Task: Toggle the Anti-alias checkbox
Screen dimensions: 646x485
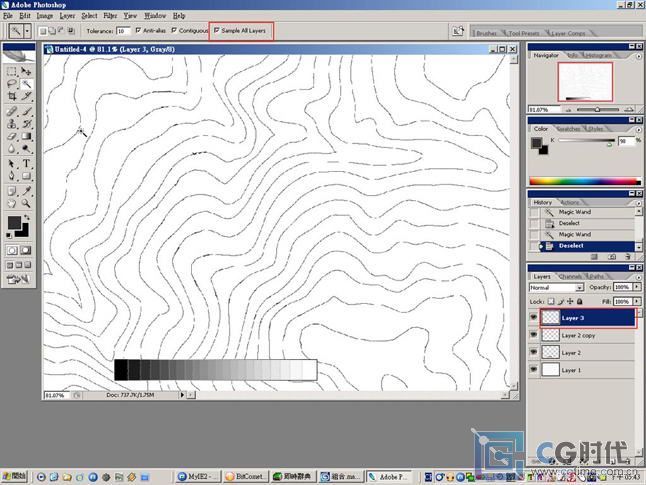Action: tap(138, 30)
